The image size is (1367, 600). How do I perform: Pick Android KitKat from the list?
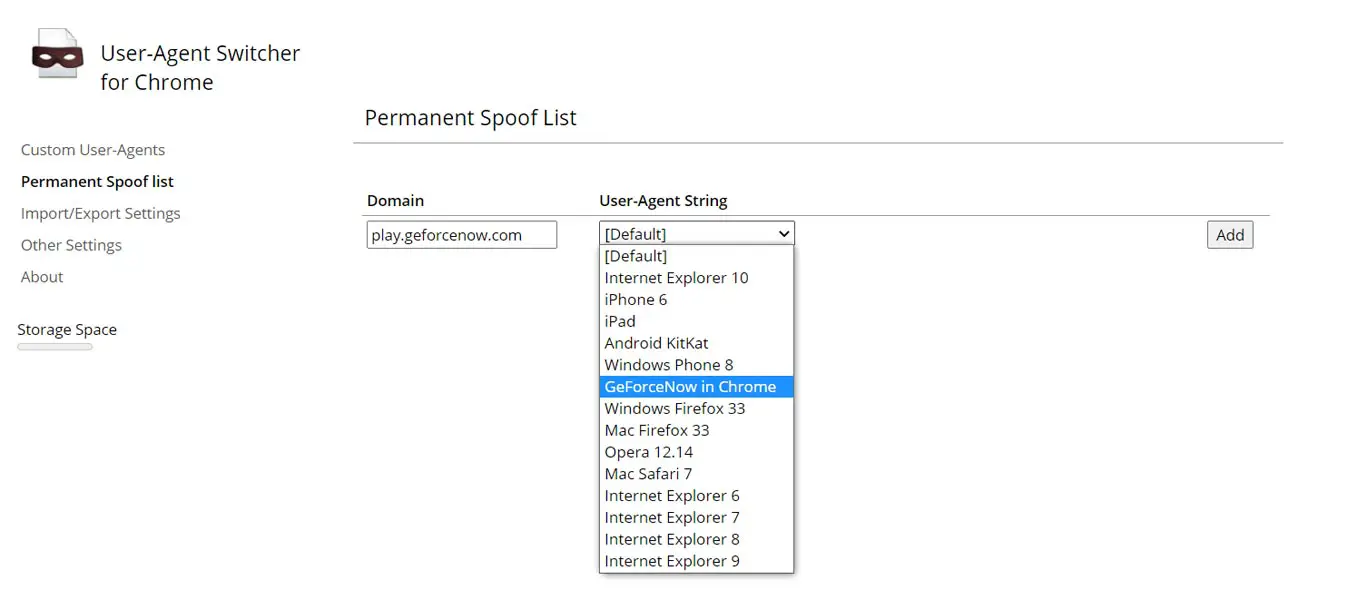coord(697,343)
